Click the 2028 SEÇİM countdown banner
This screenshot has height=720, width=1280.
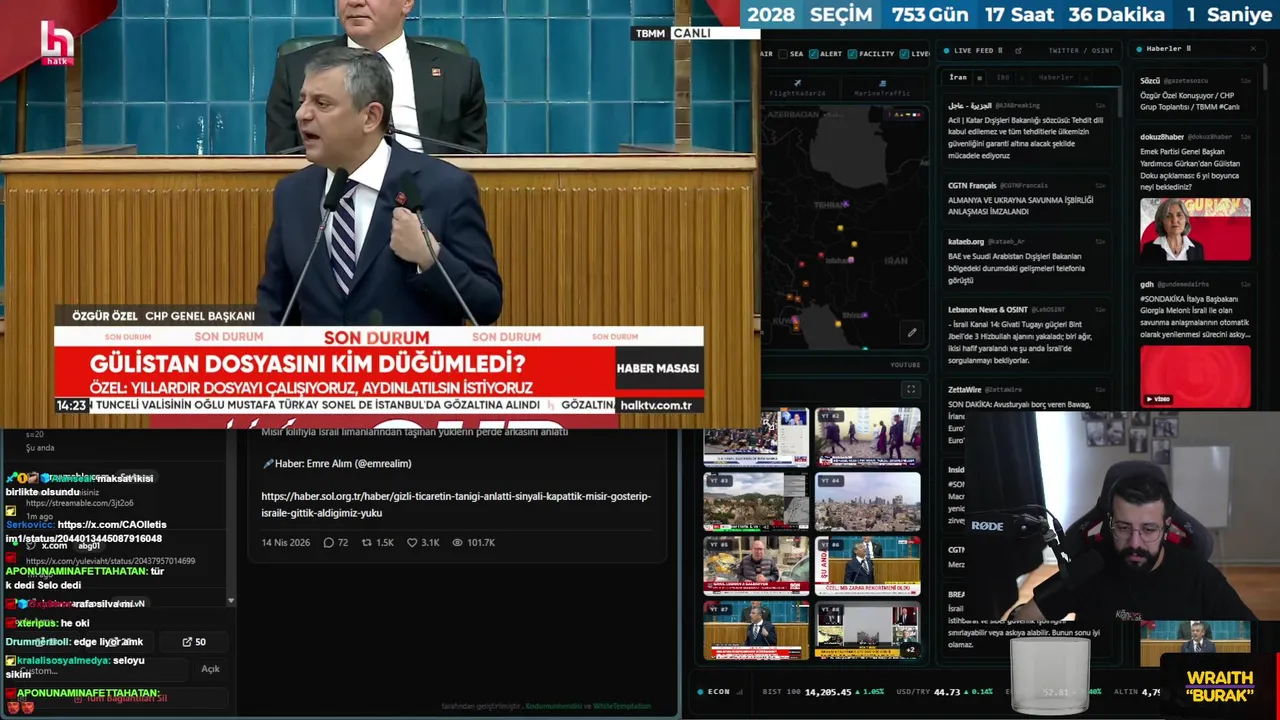(x=1010, y=15)
